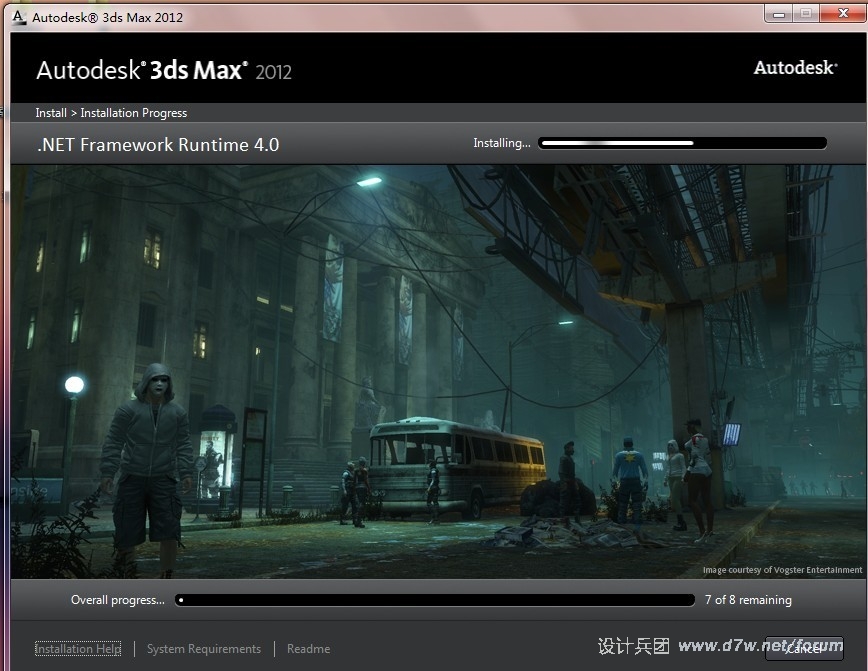Click the Overall progress bar
The image size is (868, 671).
click(x=435, y=600)
